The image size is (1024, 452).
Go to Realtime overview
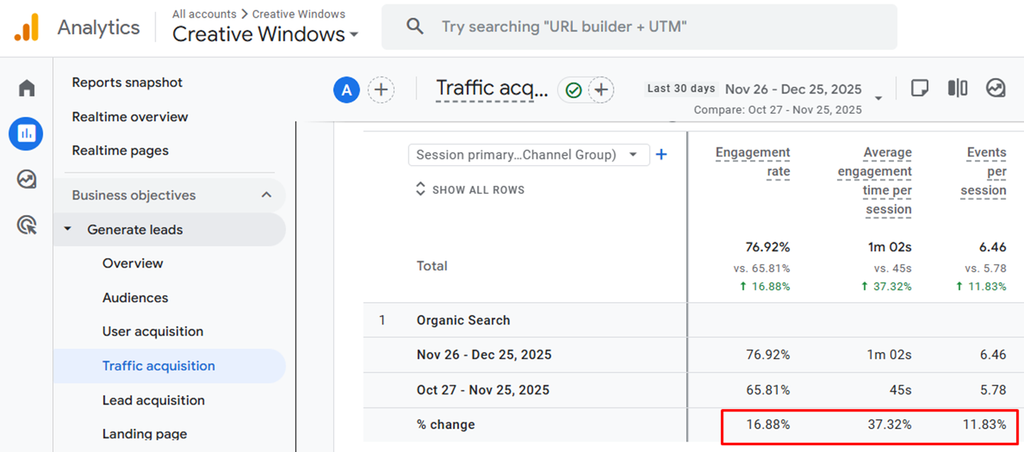tap(130, 117)
